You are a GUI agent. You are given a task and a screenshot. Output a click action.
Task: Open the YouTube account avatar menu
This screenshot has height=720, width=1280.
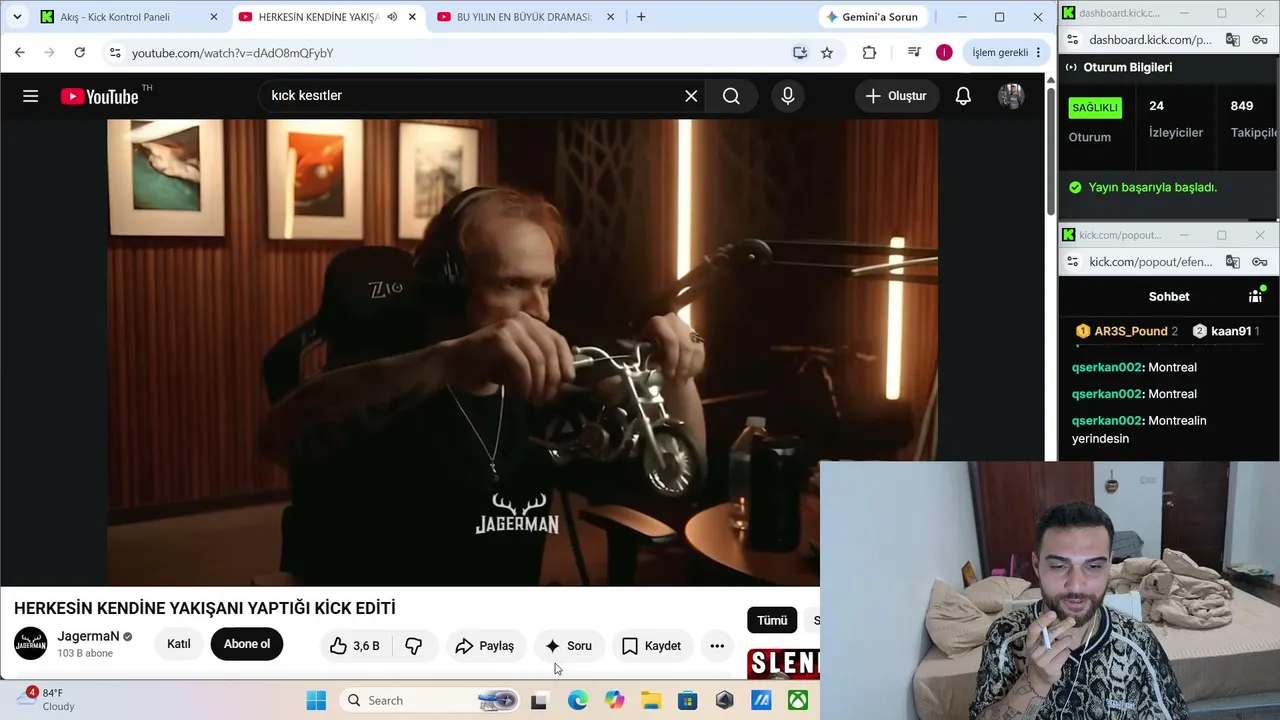[x=1011, y=96]
